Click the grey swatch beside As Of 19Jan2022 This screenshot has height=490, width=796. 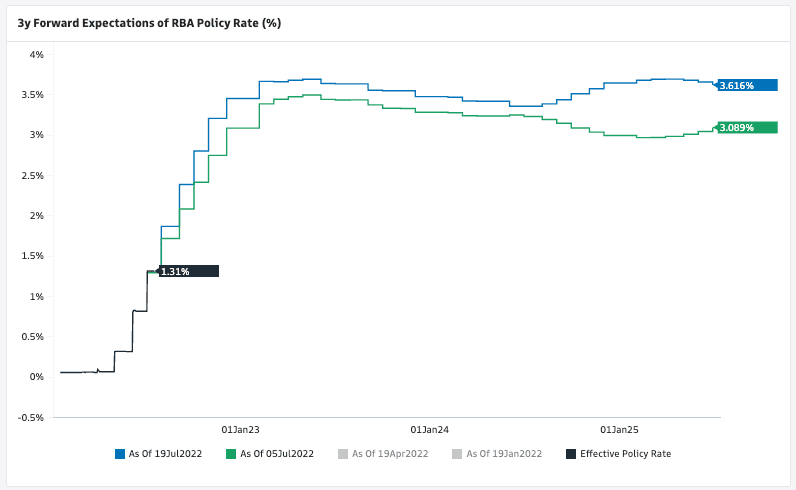coord(459,454)
